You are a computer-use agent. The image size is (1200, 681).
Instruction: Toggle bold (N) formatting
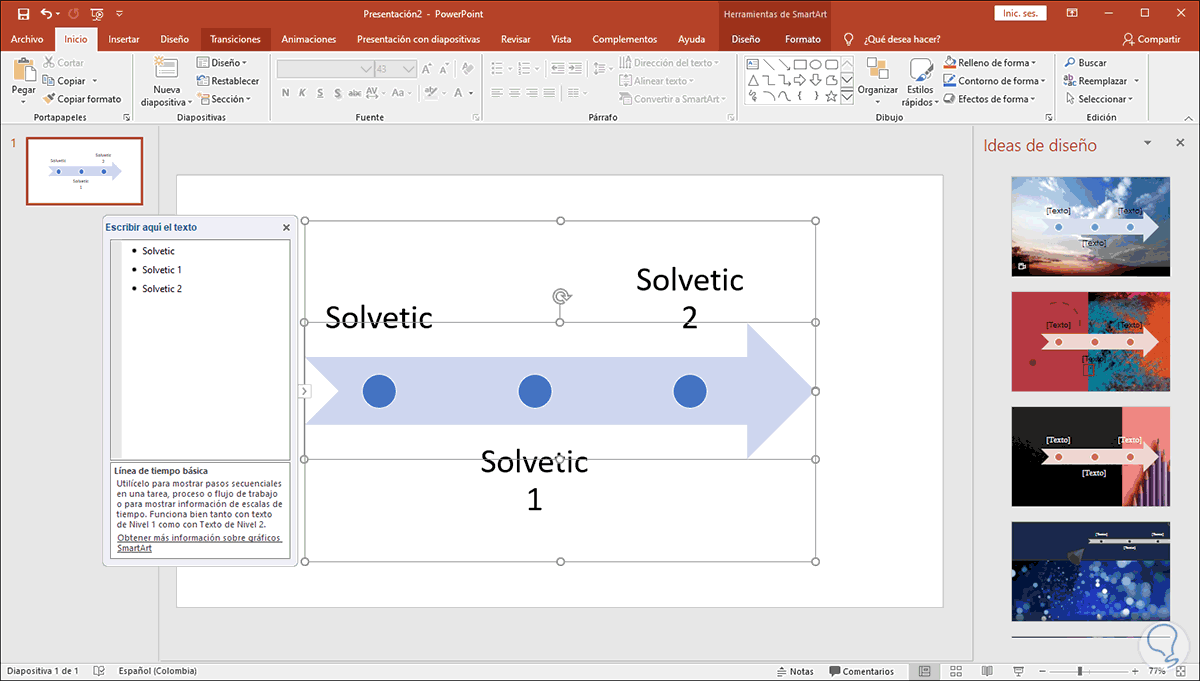coord(286,93)
